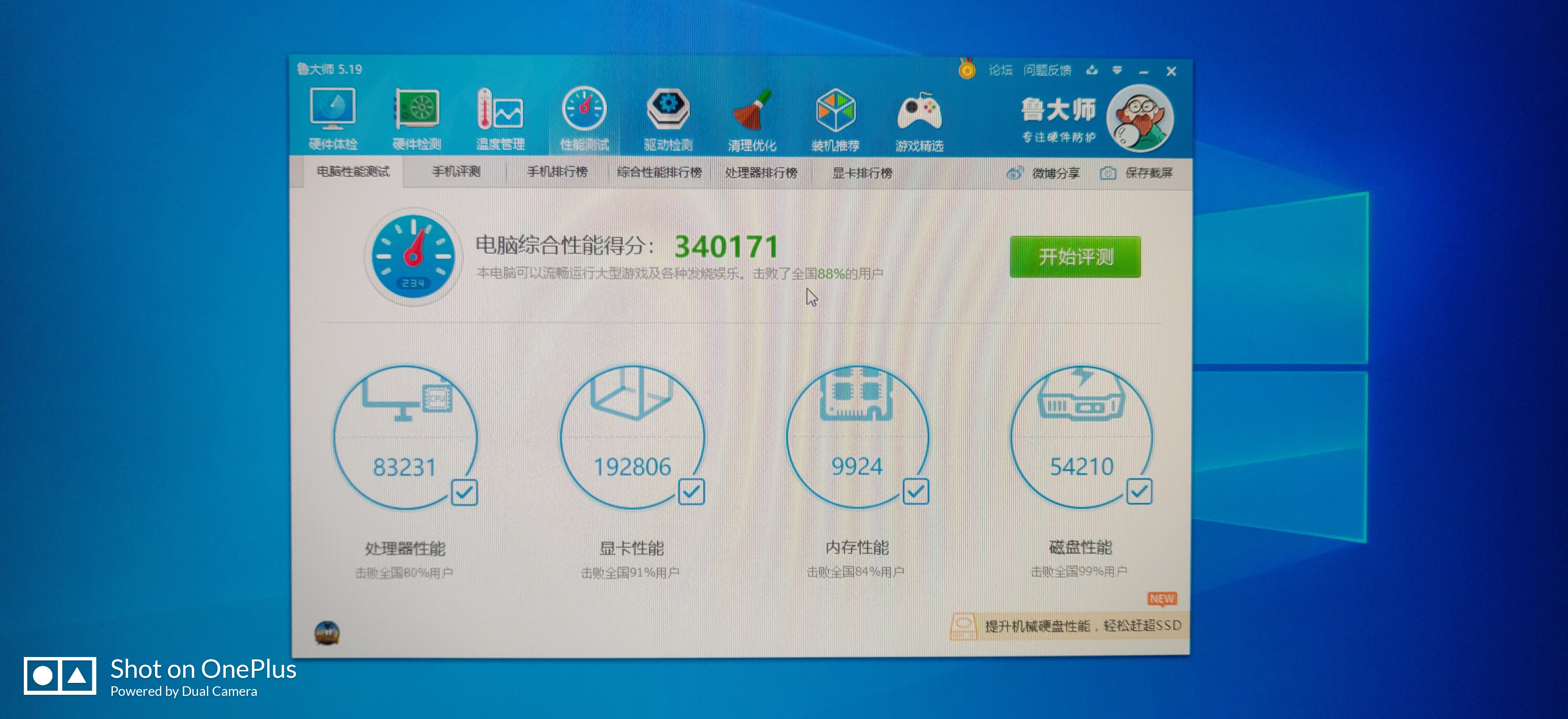Switch to the 显卡排行榜 tab
This screenshot has height=719, width=1568.
coord(863,173)
